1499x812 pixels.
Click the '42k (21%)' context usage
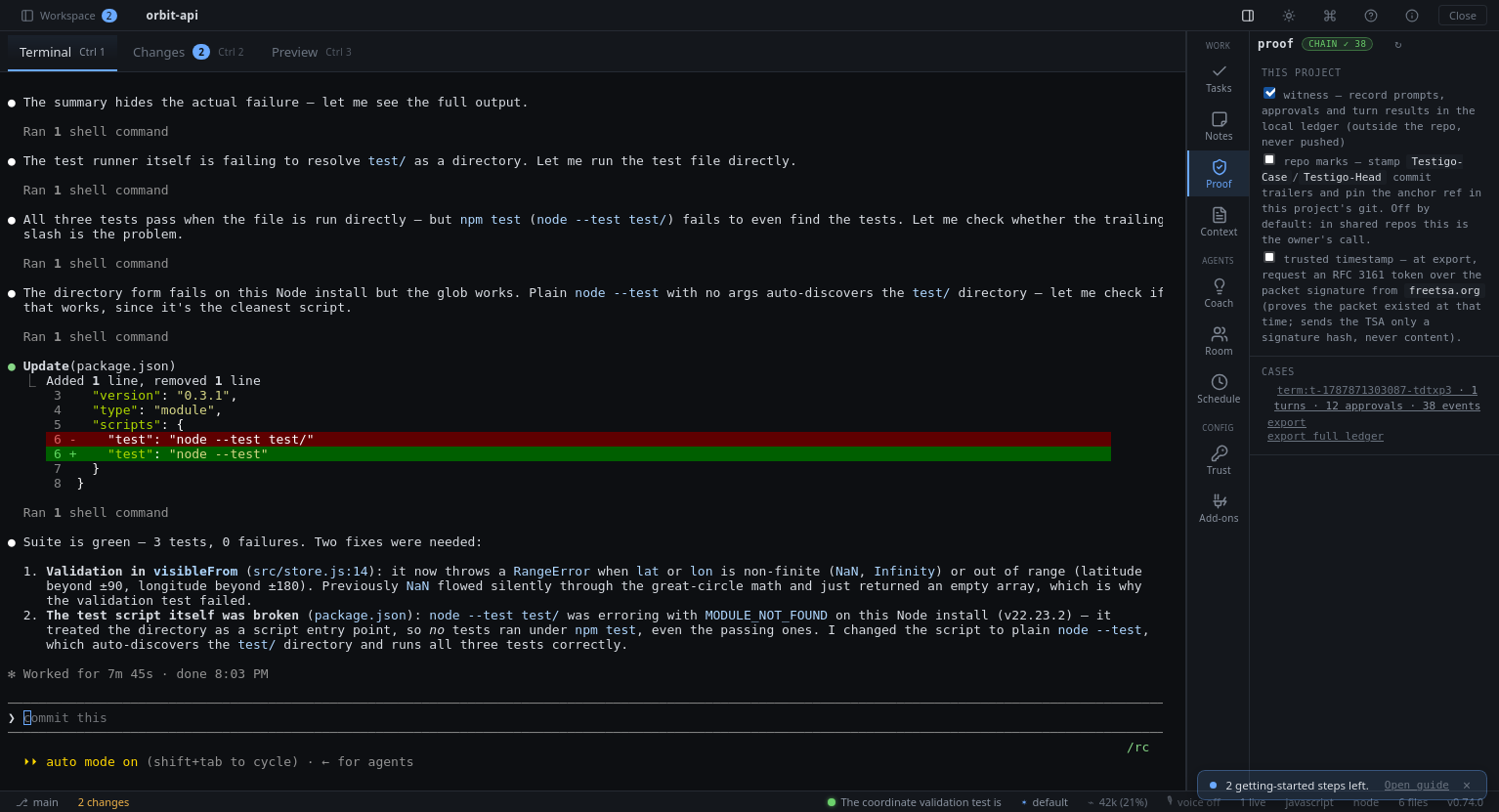tap(1117, 802)
